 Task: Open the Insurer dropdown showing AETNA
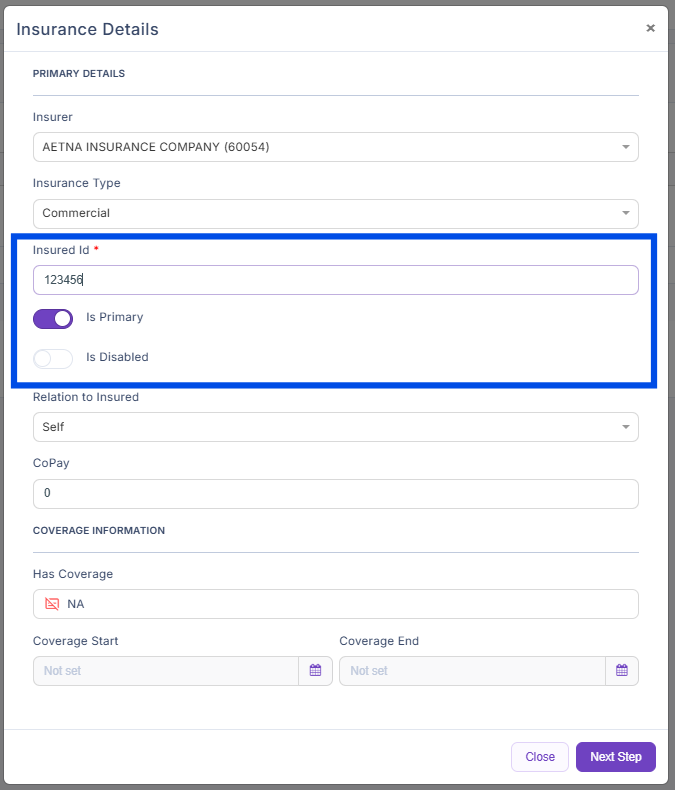point(335,147)
